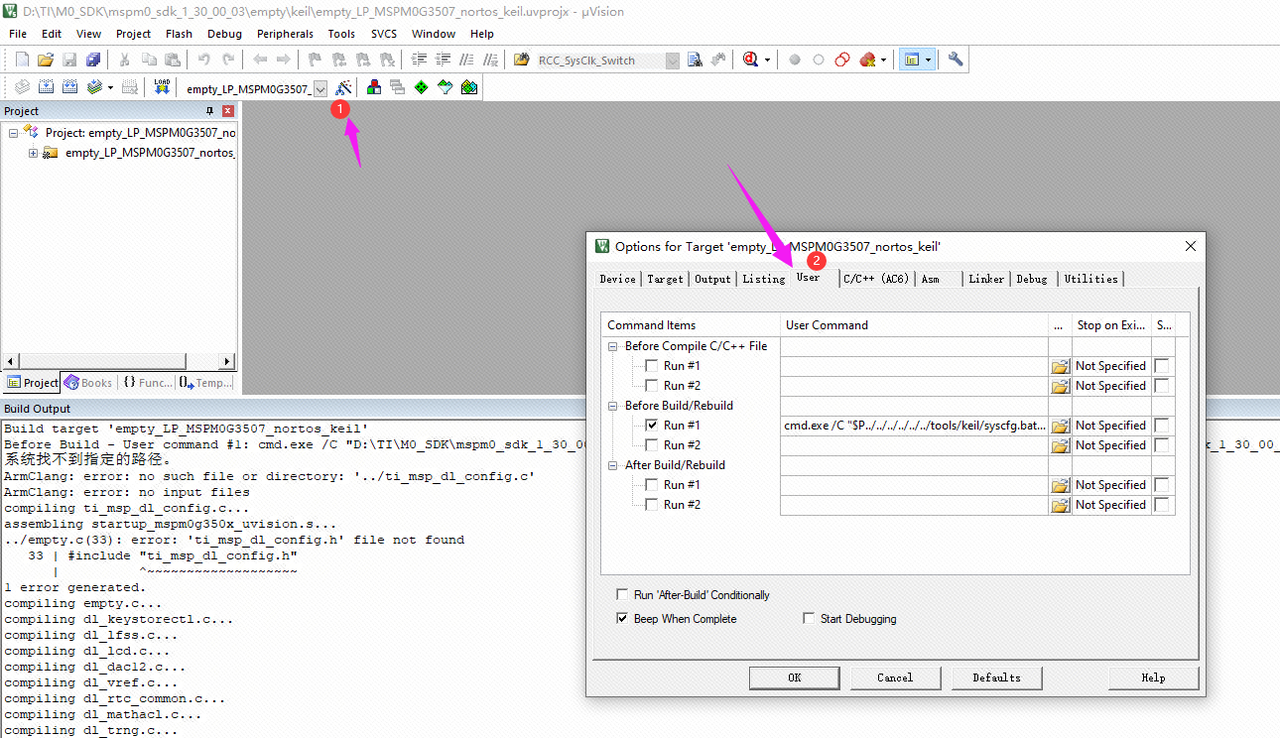1280x738 pixels.
Task: Click Kill All Breakpoints icon
Action: point(867,60)
